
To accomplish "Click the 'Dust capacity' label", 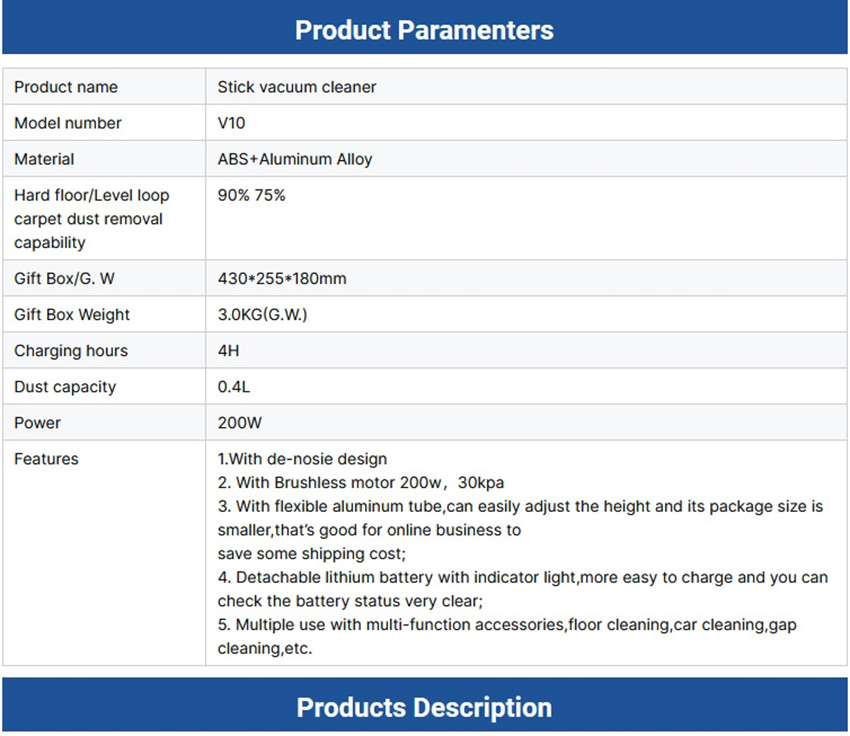I will [x=65, y=387].
